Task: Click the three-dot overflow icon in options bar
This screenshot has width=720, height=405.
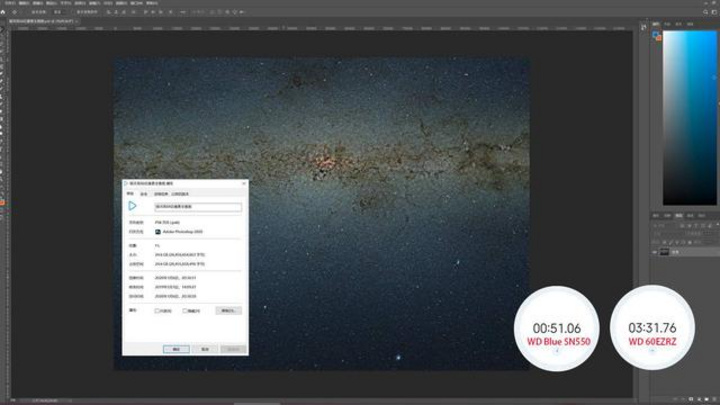Action: point(183,12)
